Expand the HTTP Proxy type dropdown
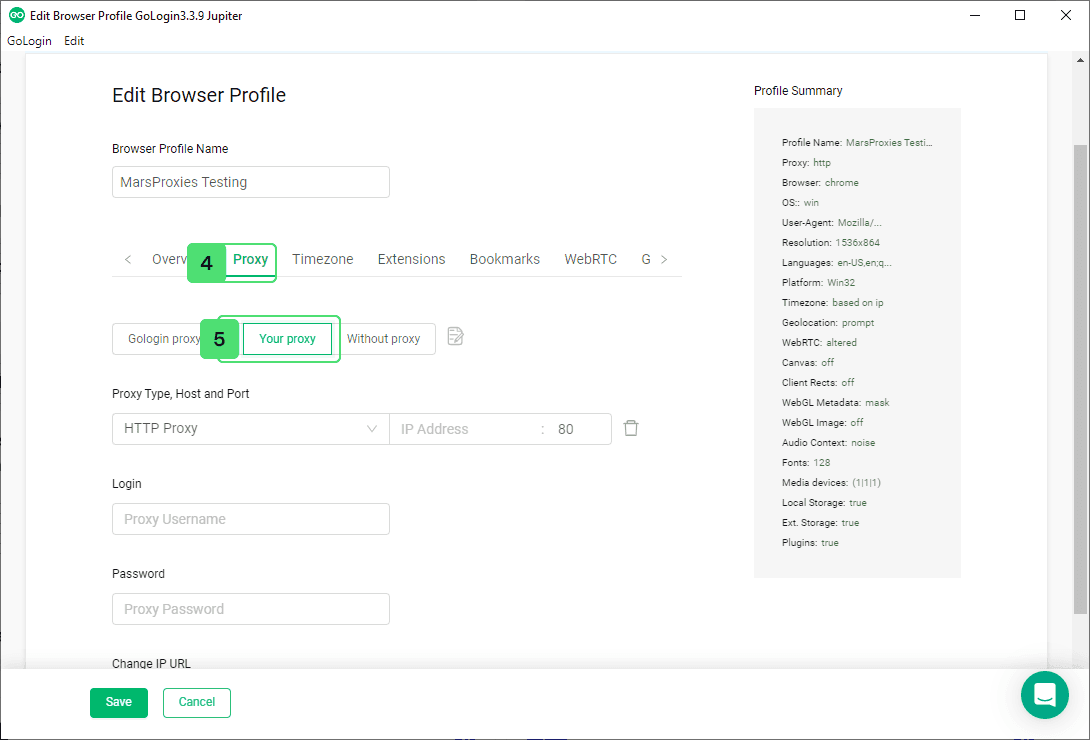The width and height of the screenshot is (1090, 740). 250,429
